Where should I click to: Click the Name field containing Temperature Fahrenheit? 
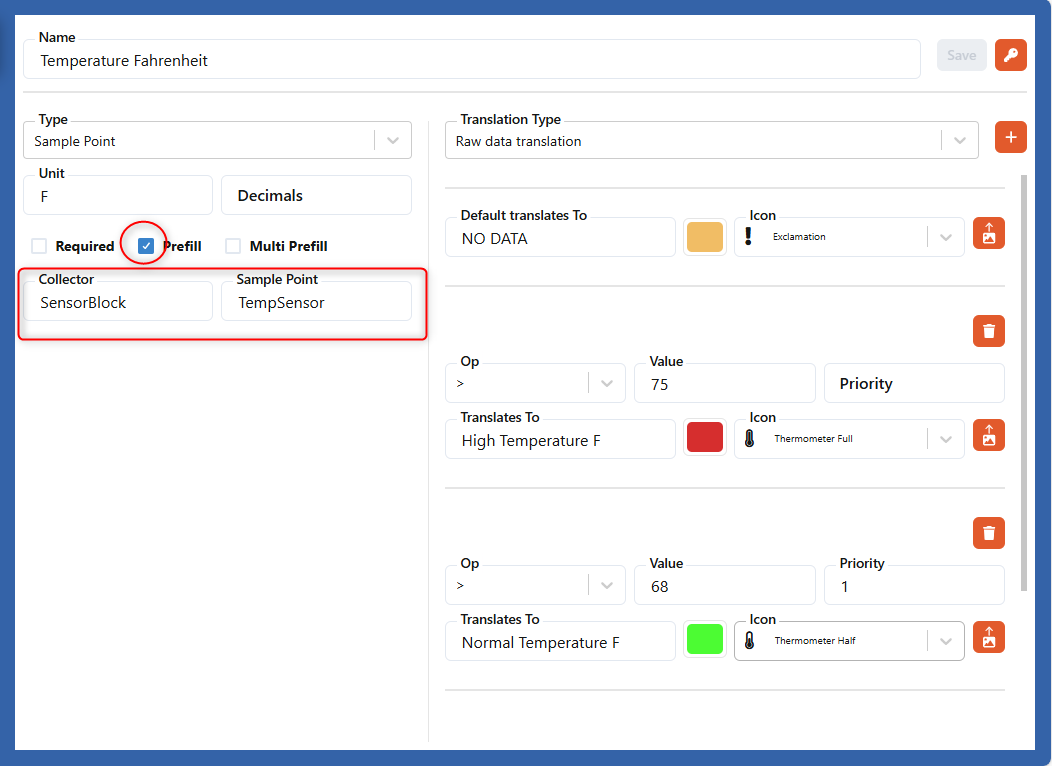(x=470, y=61)
